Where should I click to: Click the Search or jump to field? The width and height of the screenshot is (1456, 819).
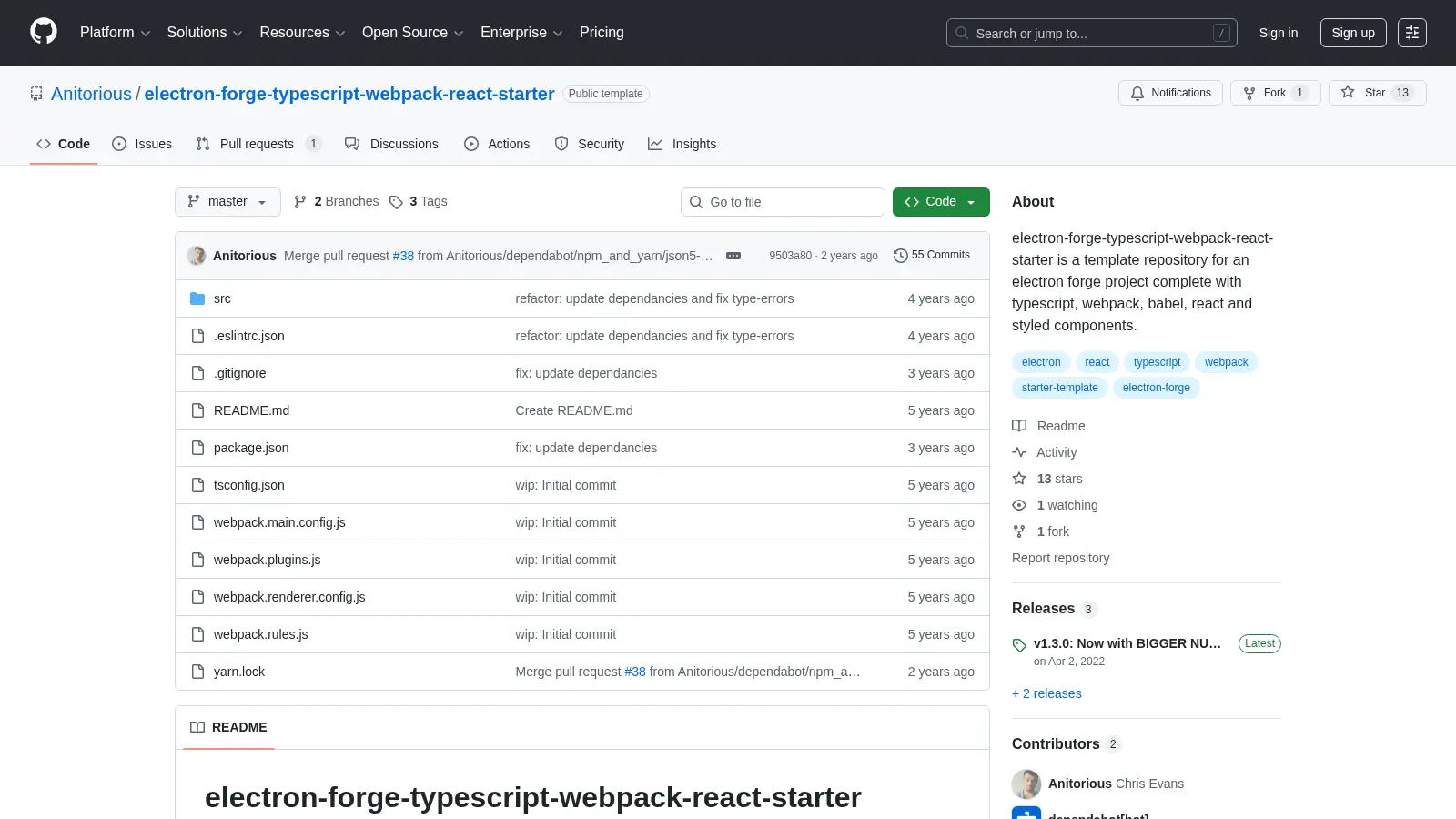click(x=1092, y=33)
